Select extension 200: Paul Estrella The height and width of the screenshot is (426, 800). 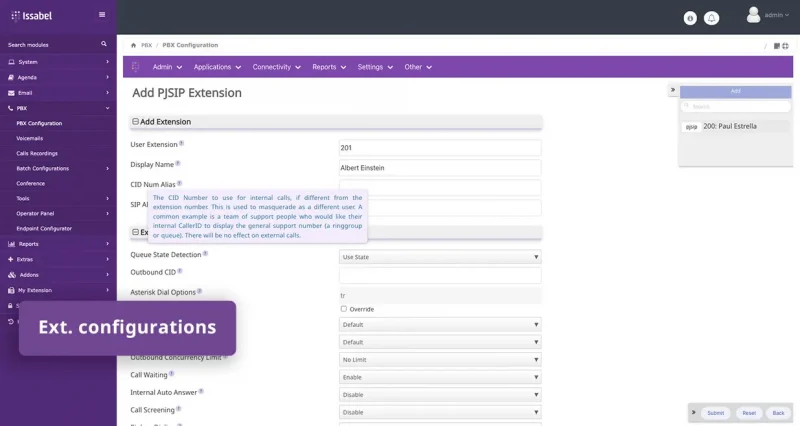coord(729,127)
